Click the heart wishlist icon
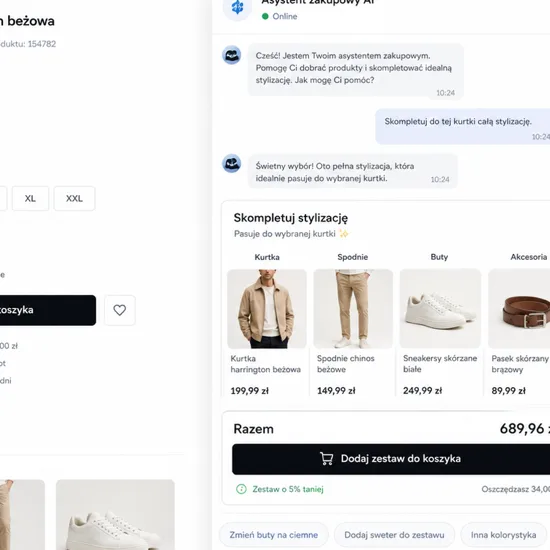Image resolution: width=550 pixels, height=550 pixels. pos(120,310)
